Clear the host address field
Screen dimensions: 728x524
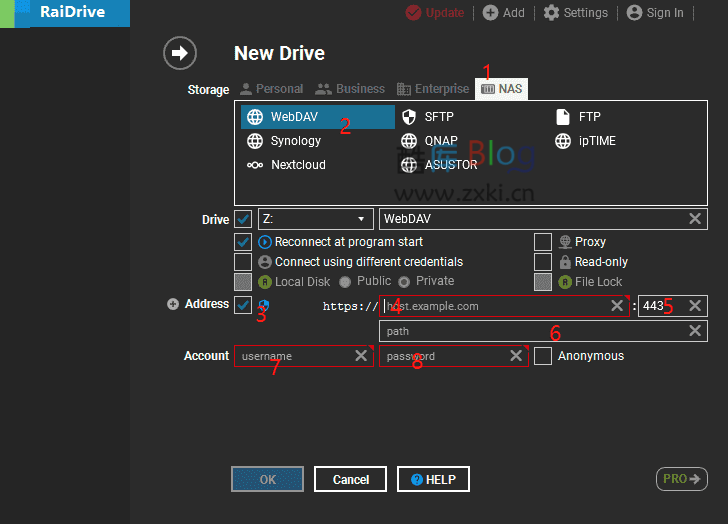(x=617, y=305)
